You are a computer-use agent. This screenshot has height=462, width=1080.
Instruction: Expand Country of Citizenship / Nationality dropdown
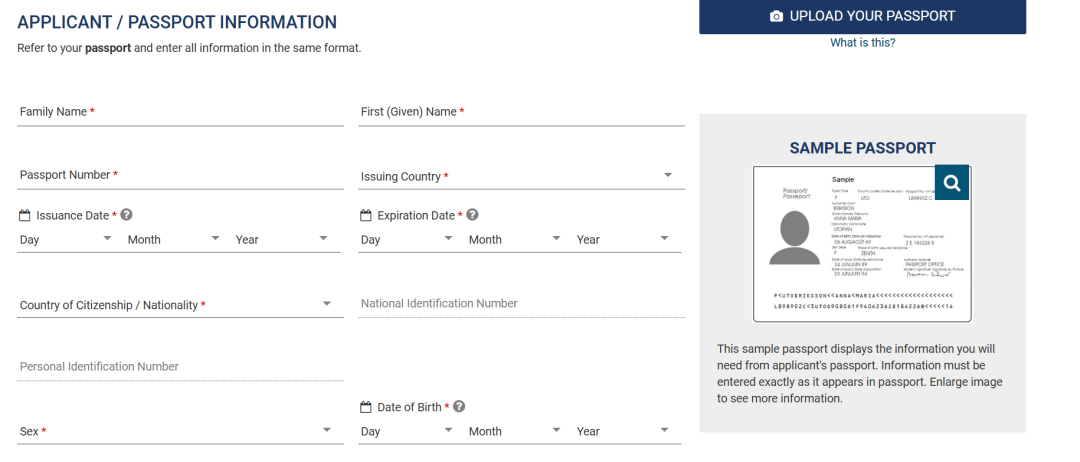point(176,305)
